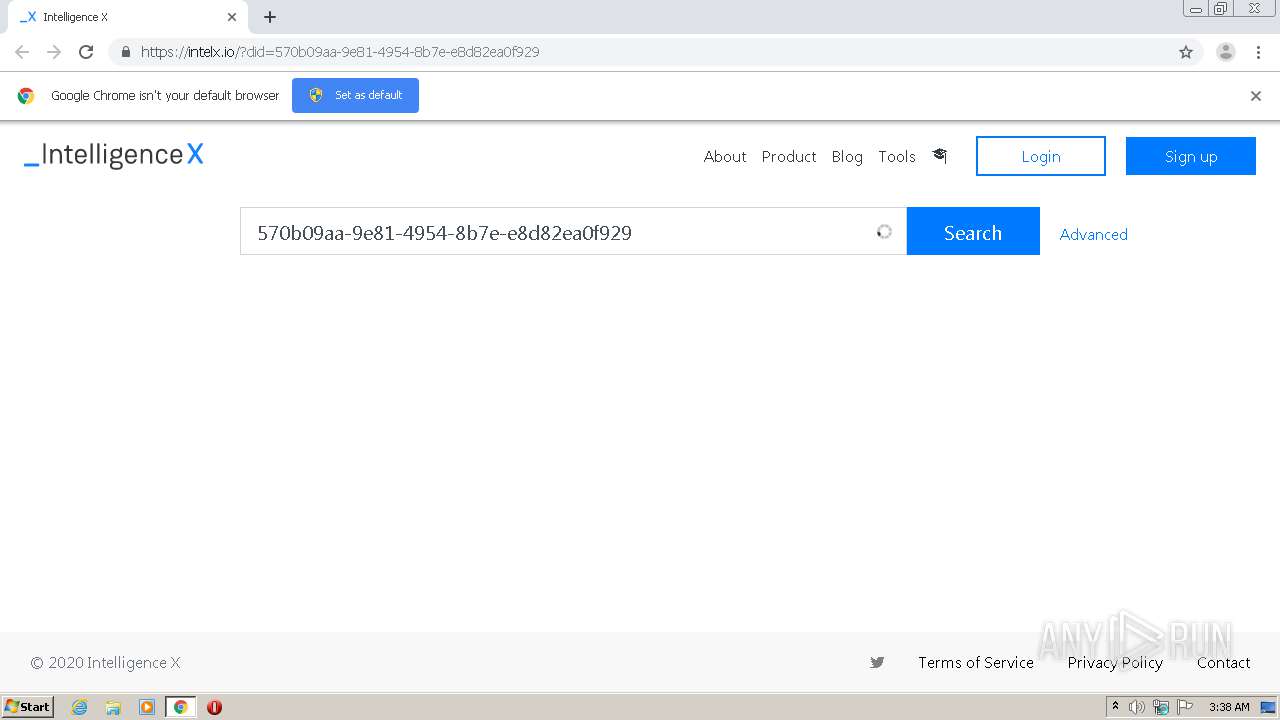Open the graduation cap academia icon

pyautogui.click(x=940, y=156)
